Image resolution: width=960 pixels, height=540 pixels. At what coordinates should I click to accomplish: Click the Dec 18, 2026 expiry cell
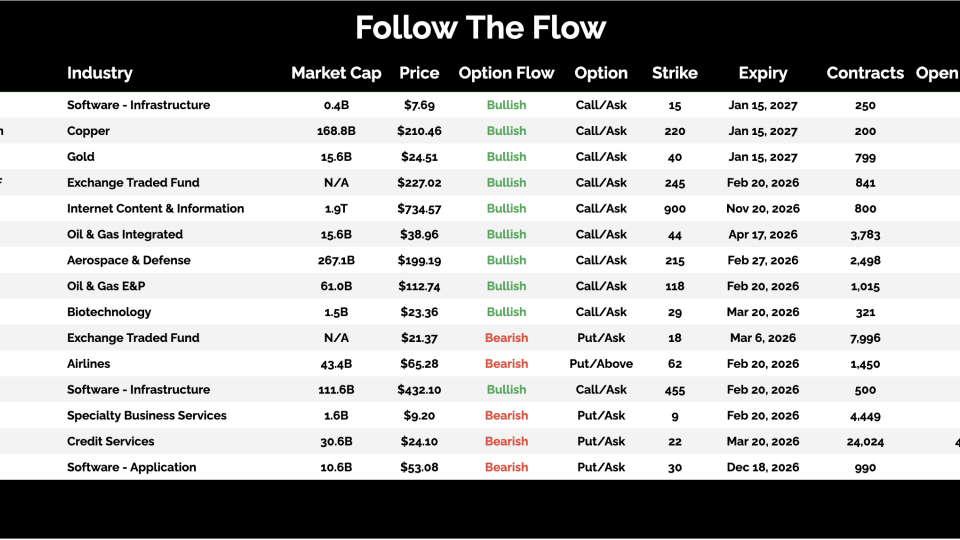pos(762,468)
